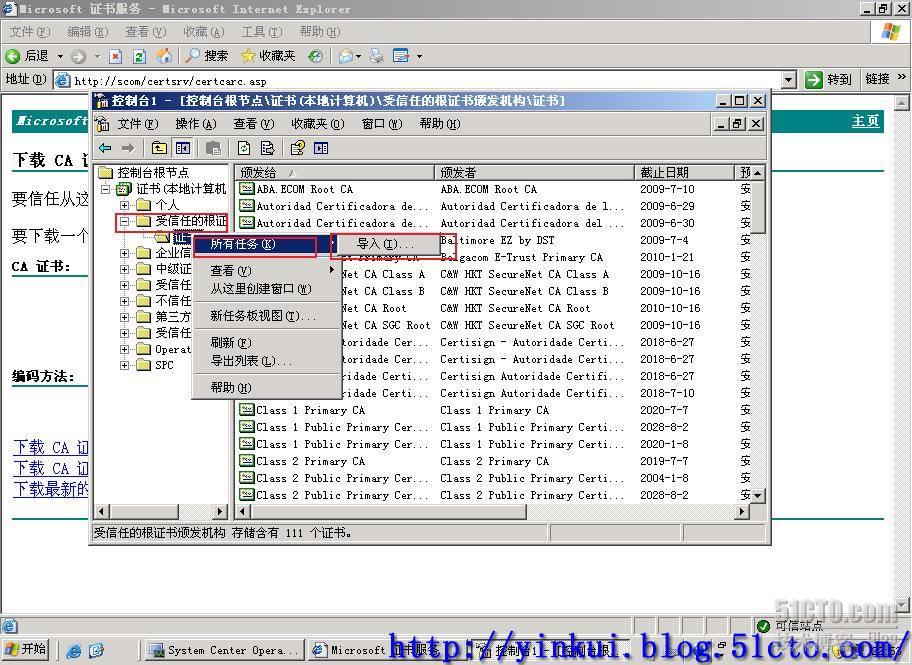Click the tree pane horizontal scrollbar left arrow
The width and height of the screenshot is (912, 665).
point(102,511)
